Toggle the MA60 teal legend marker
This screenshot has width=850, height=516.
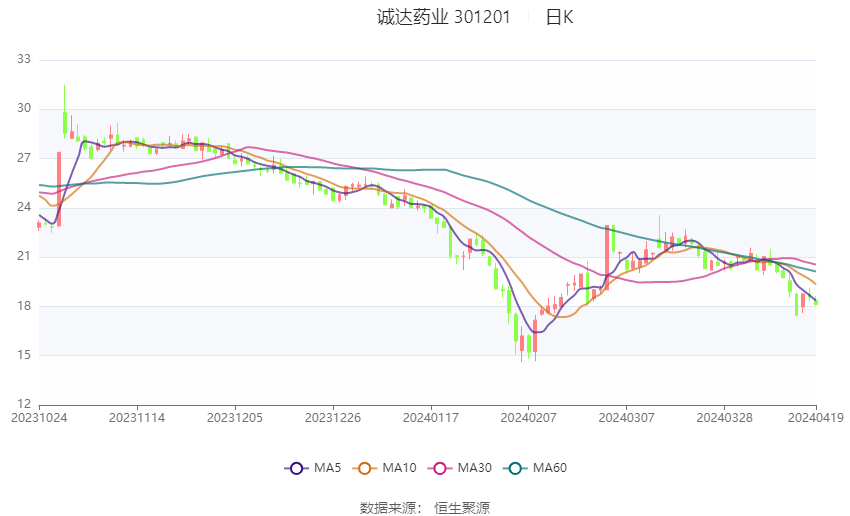pyautogui.click(x=515, y=468)
